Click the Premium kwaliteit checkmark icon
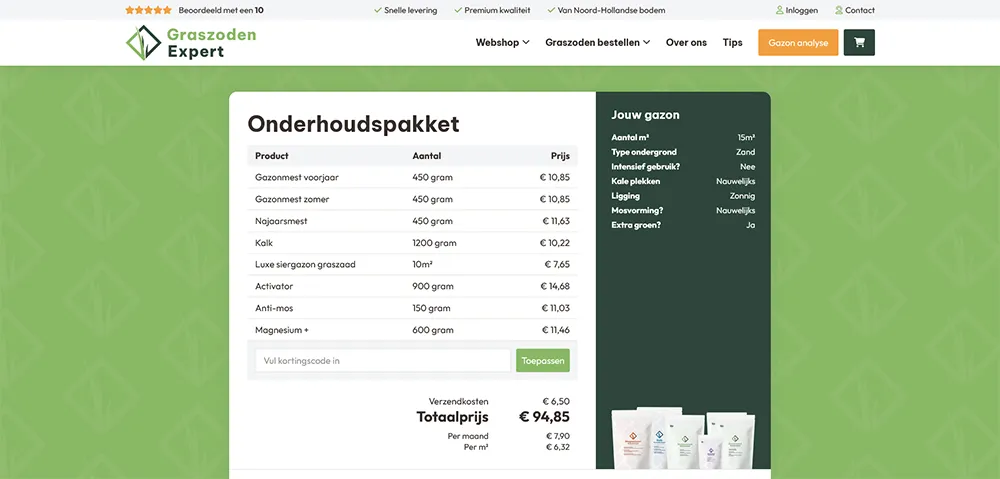The image size is (1000, 479). pyautogui.click(x=458, y=10)
